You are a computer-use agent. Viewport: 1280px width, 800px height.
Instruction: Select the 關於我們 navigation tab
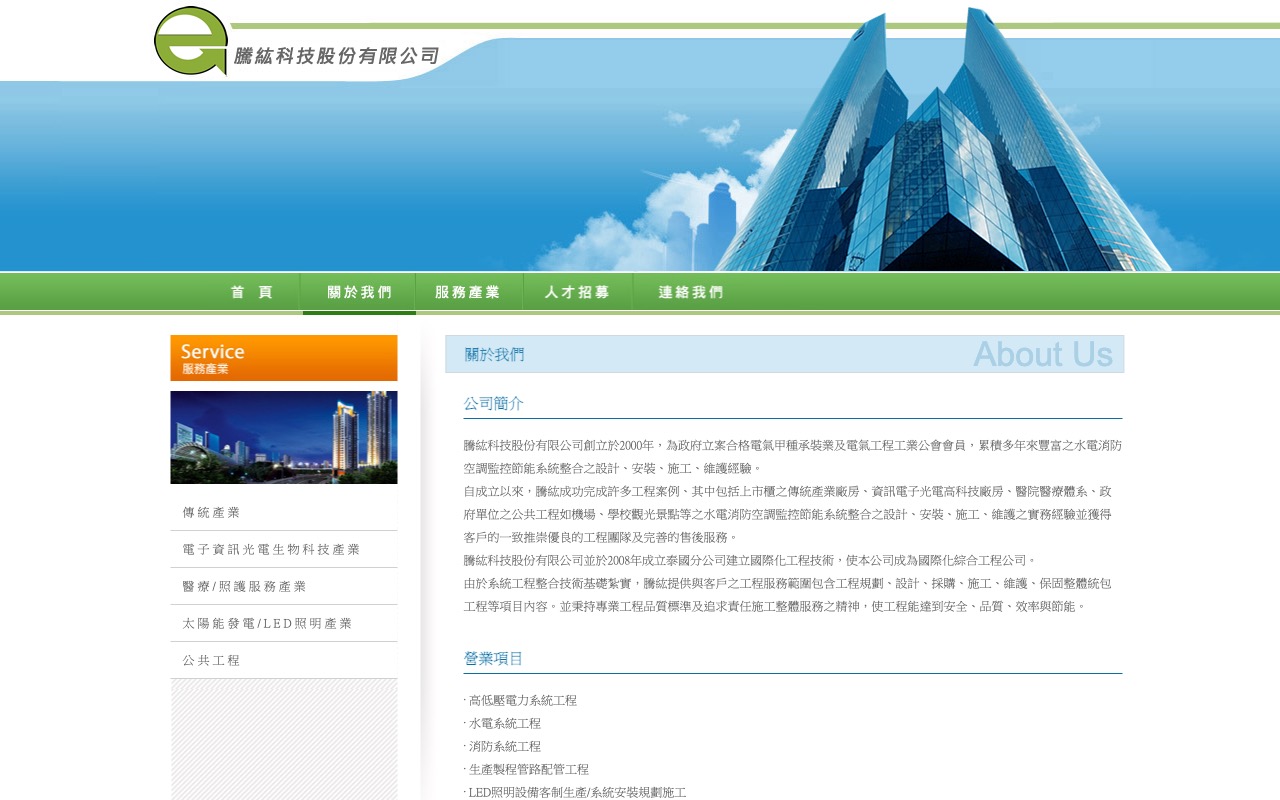358,292
